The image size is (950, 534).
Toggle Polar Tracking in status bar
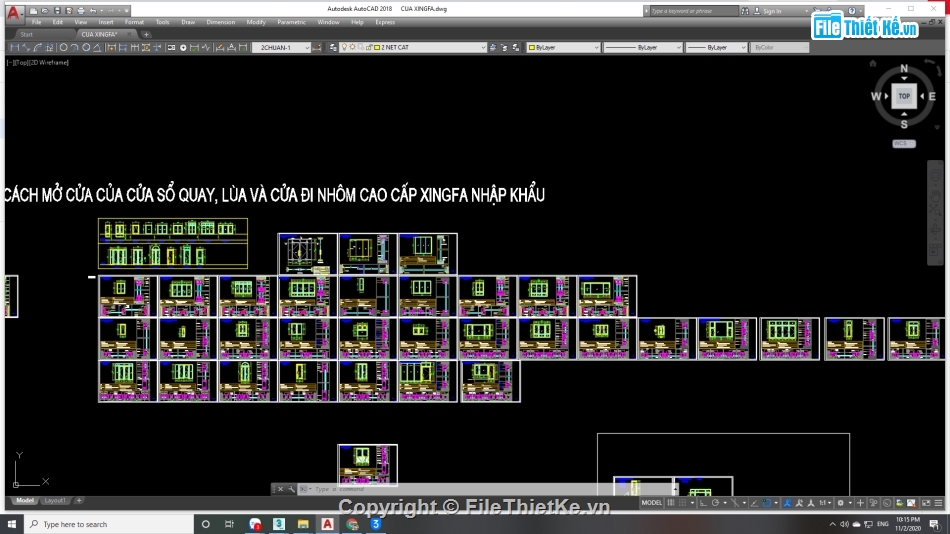click(716, 503)
